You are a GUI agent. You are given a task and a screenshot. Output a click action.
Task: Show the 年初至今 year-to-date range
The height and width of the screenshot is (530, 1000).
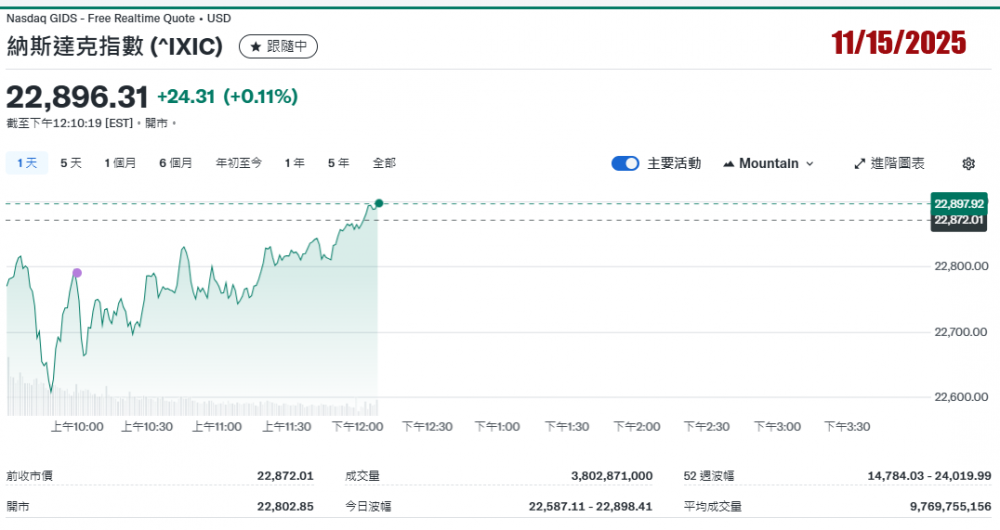click(x=239, y=163)
